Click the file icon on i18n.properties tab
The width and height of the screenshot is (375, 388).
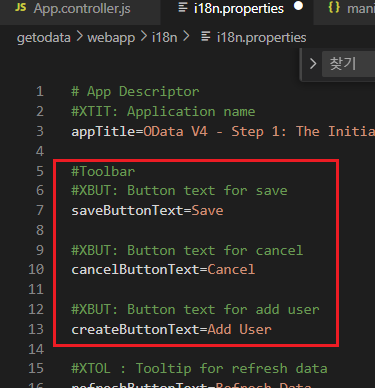(183, 7)
